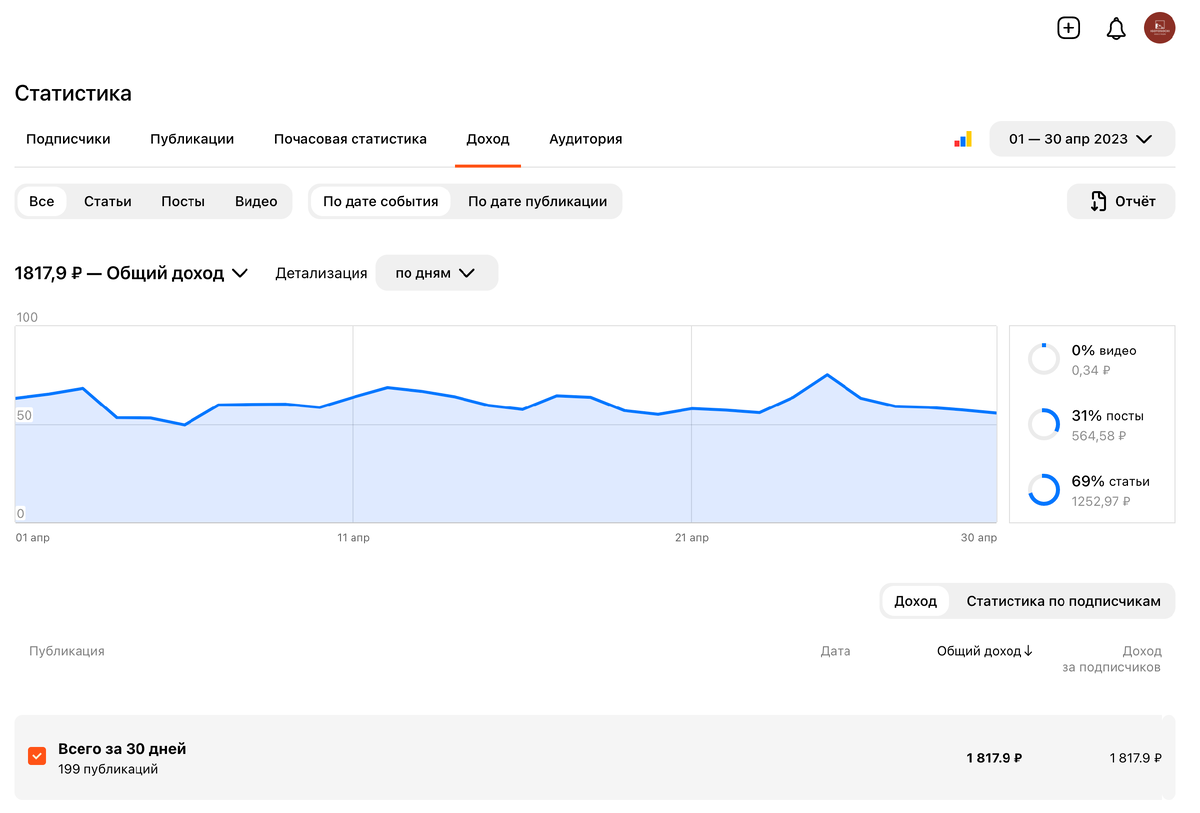Switch to По дате публикации

point(537,201)
